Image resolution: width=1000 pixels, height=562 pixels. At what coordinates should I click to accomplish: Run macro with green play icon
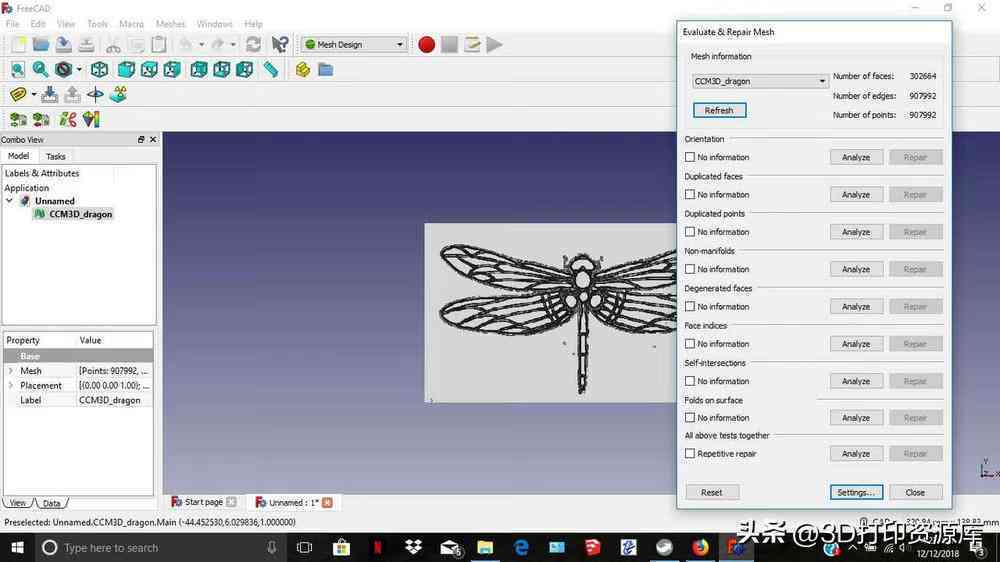click(494, 44)
